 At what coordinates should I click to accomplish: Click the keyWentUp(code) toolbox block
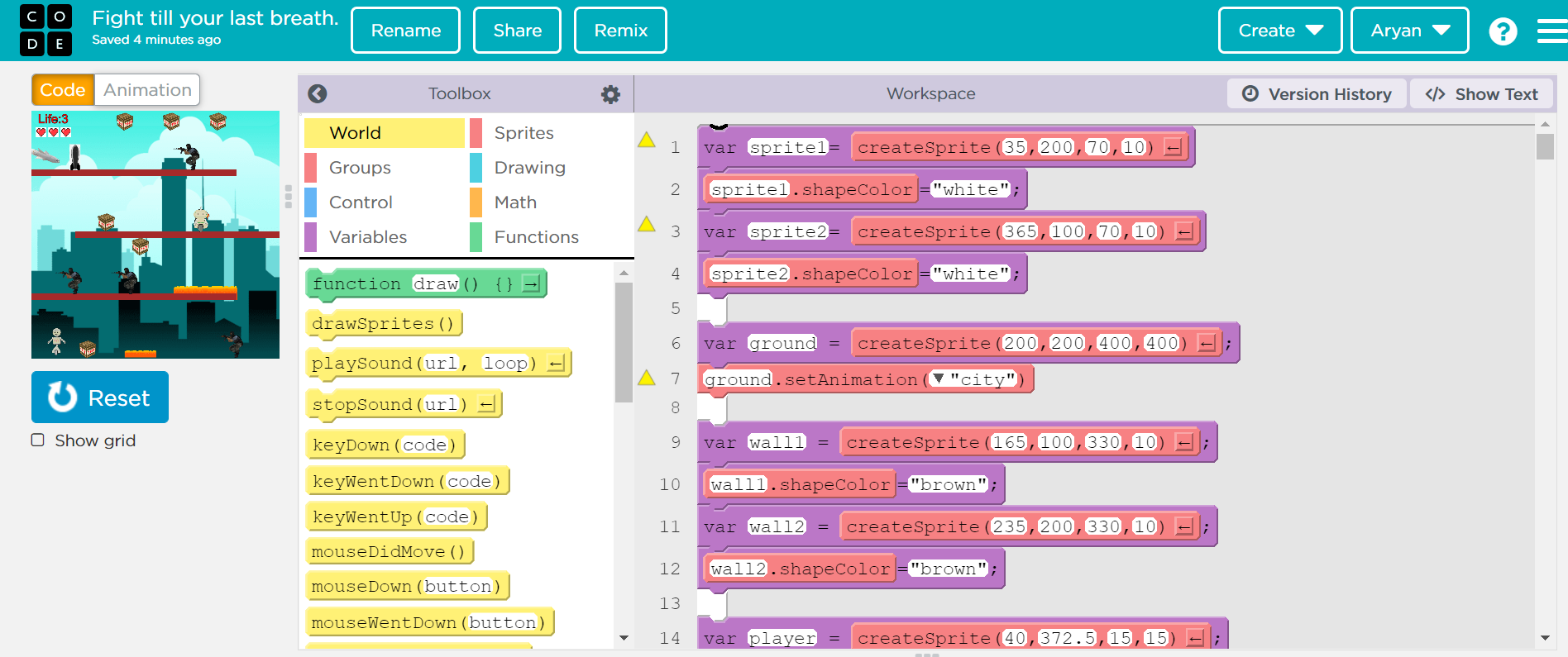[396, 517]
